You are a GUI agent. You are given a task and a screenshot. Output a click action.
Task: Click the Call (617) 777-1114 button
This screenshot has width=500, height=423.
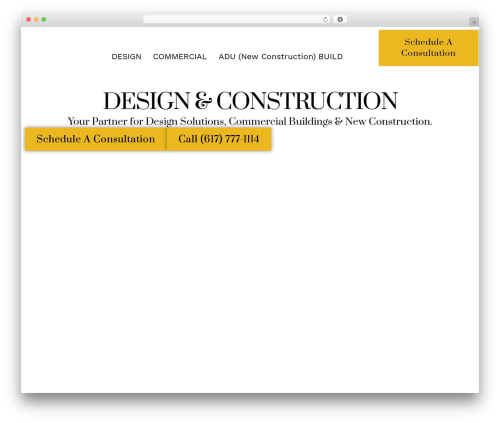click(219, 139)
